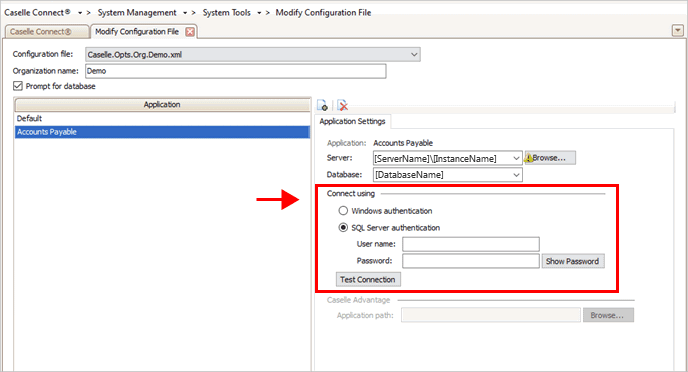The width and height of the screenshot is (688, 372).
Task: Click the Application column header
Action: click(162, 104)
